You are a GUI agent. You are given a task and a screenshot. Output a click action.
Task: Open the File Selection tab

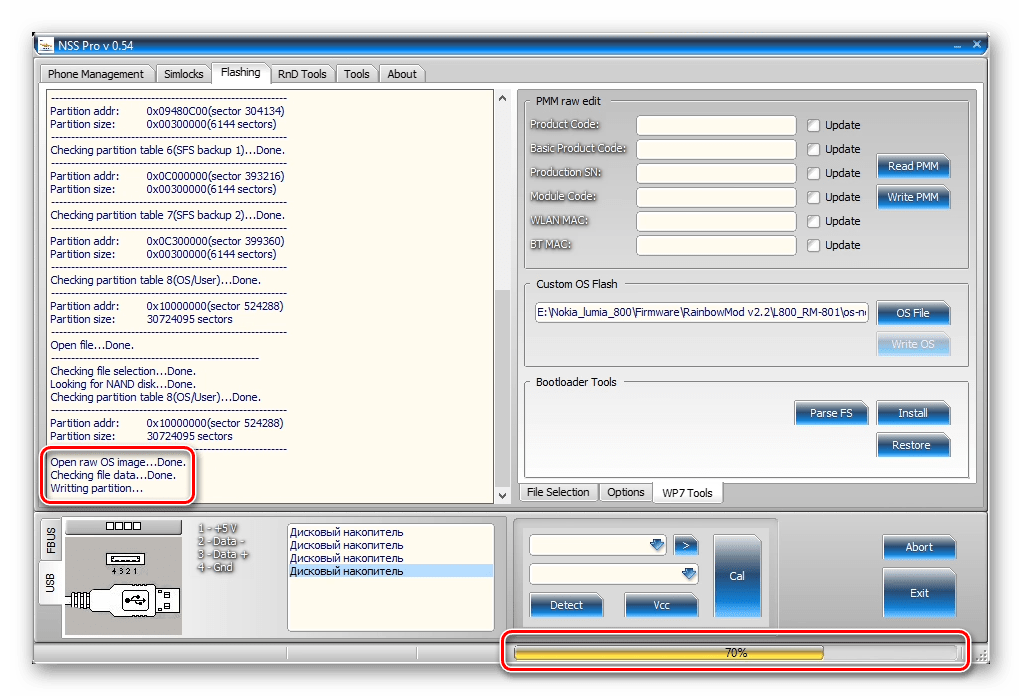point(558,492)
